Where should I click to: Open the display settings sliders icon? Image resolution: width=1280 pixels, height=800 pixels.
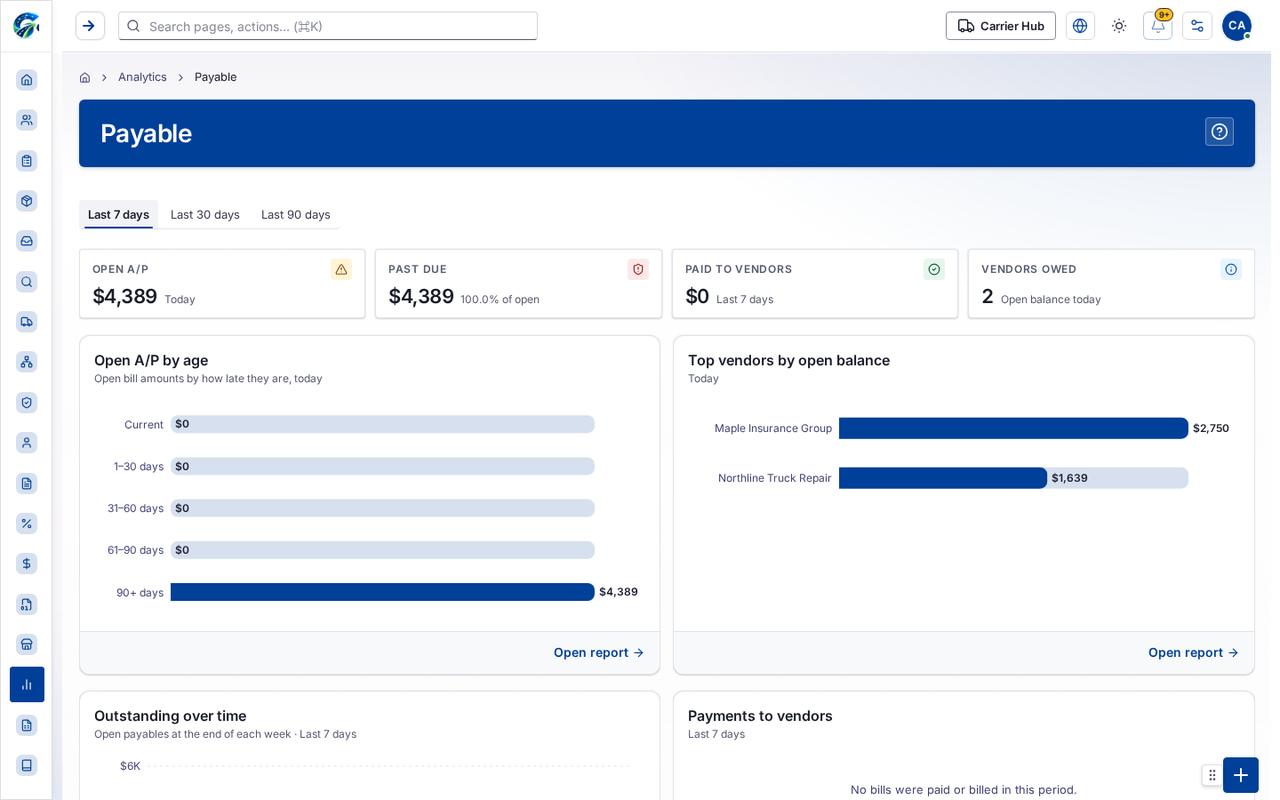tap(1197, 26)
